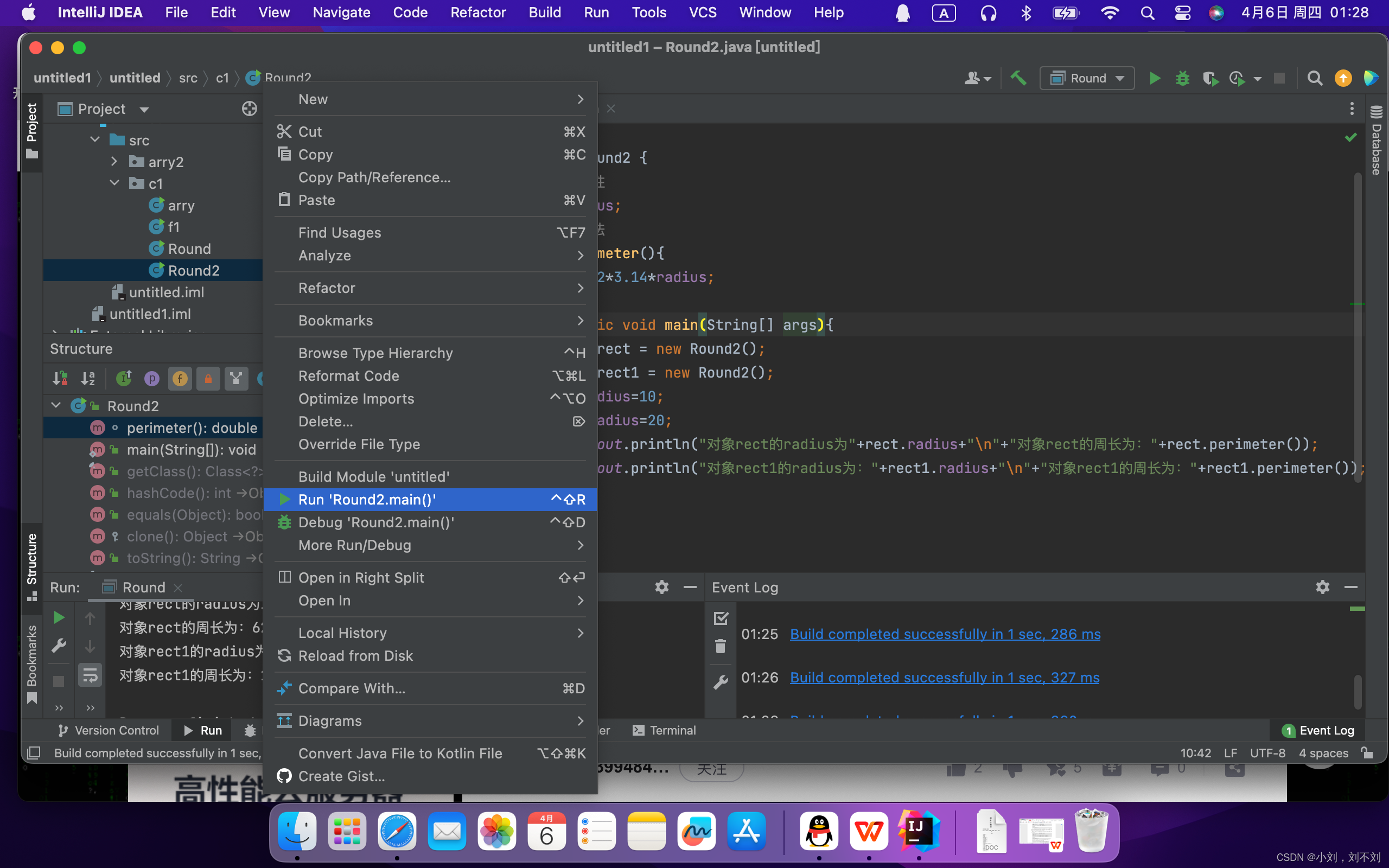Click the Debug bug icon in toolbar

click(x=1182, y=78)
